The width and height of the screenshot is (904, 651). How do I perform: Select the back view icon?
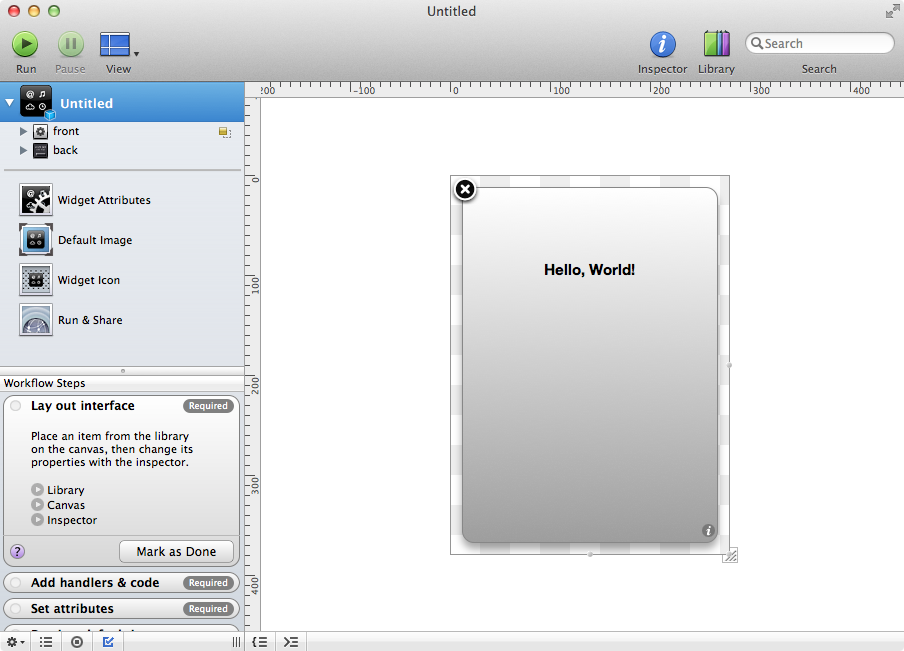coord(40,150)
